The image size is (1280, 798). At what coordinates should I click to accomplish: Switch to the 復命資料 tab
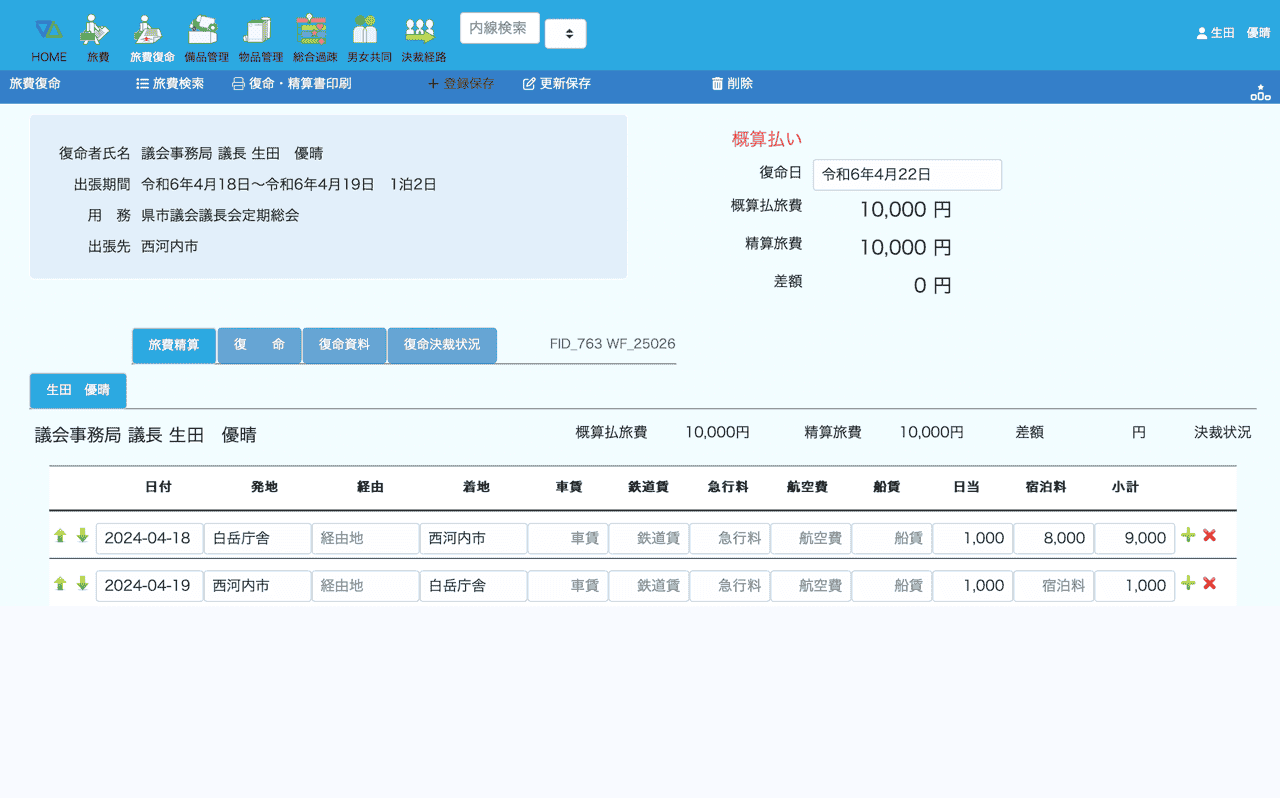(x=344, y=345)
